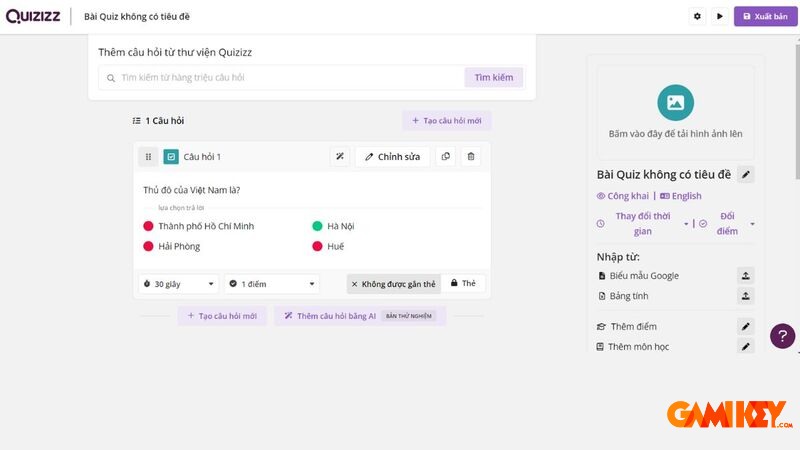
Task: Click the Chỉnh sửa edit button
Action: click(x=392, y=157)
